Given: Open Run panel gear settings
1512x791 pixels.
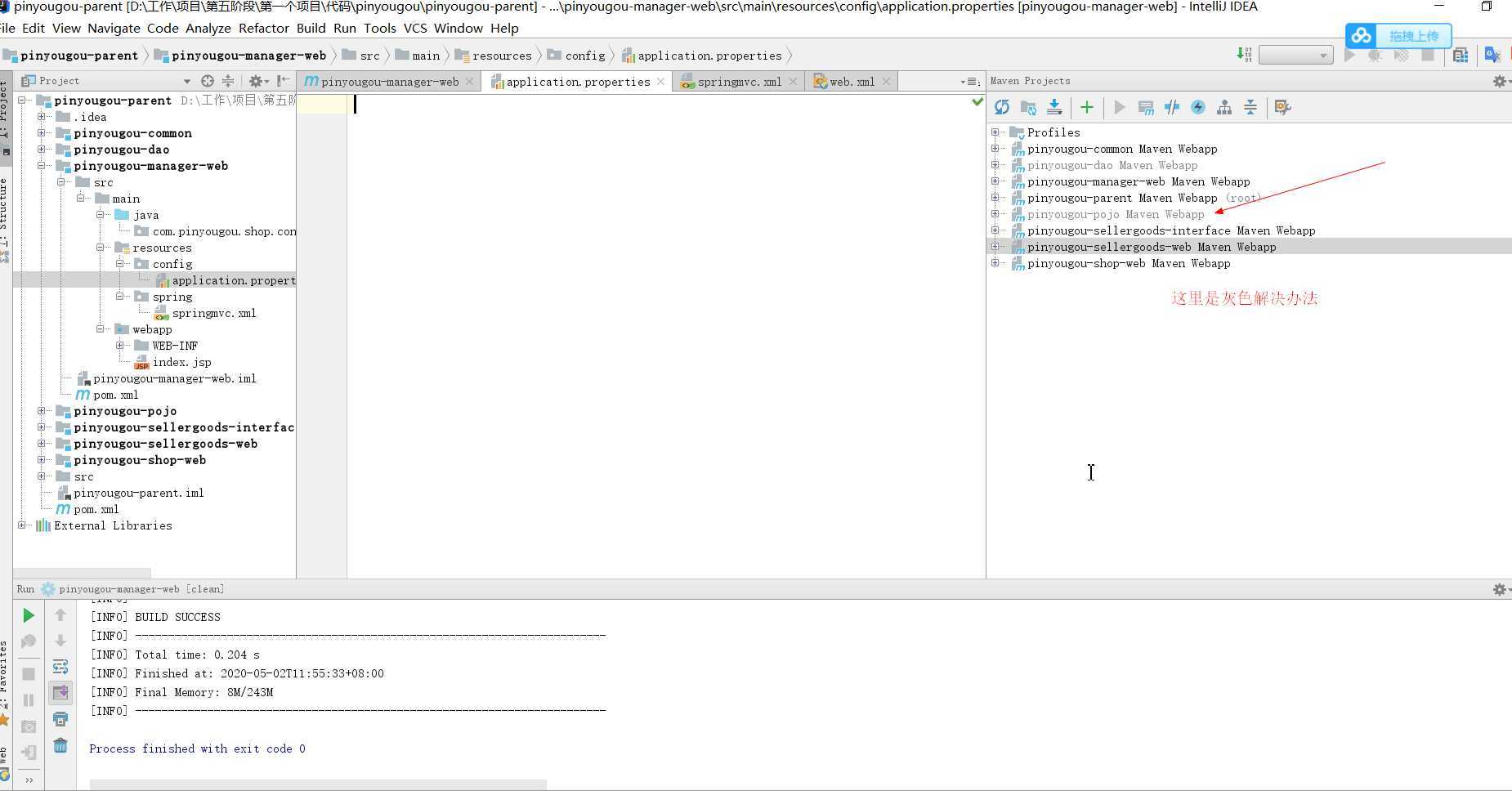Looking at the screenshot, I should (1500, 589).
